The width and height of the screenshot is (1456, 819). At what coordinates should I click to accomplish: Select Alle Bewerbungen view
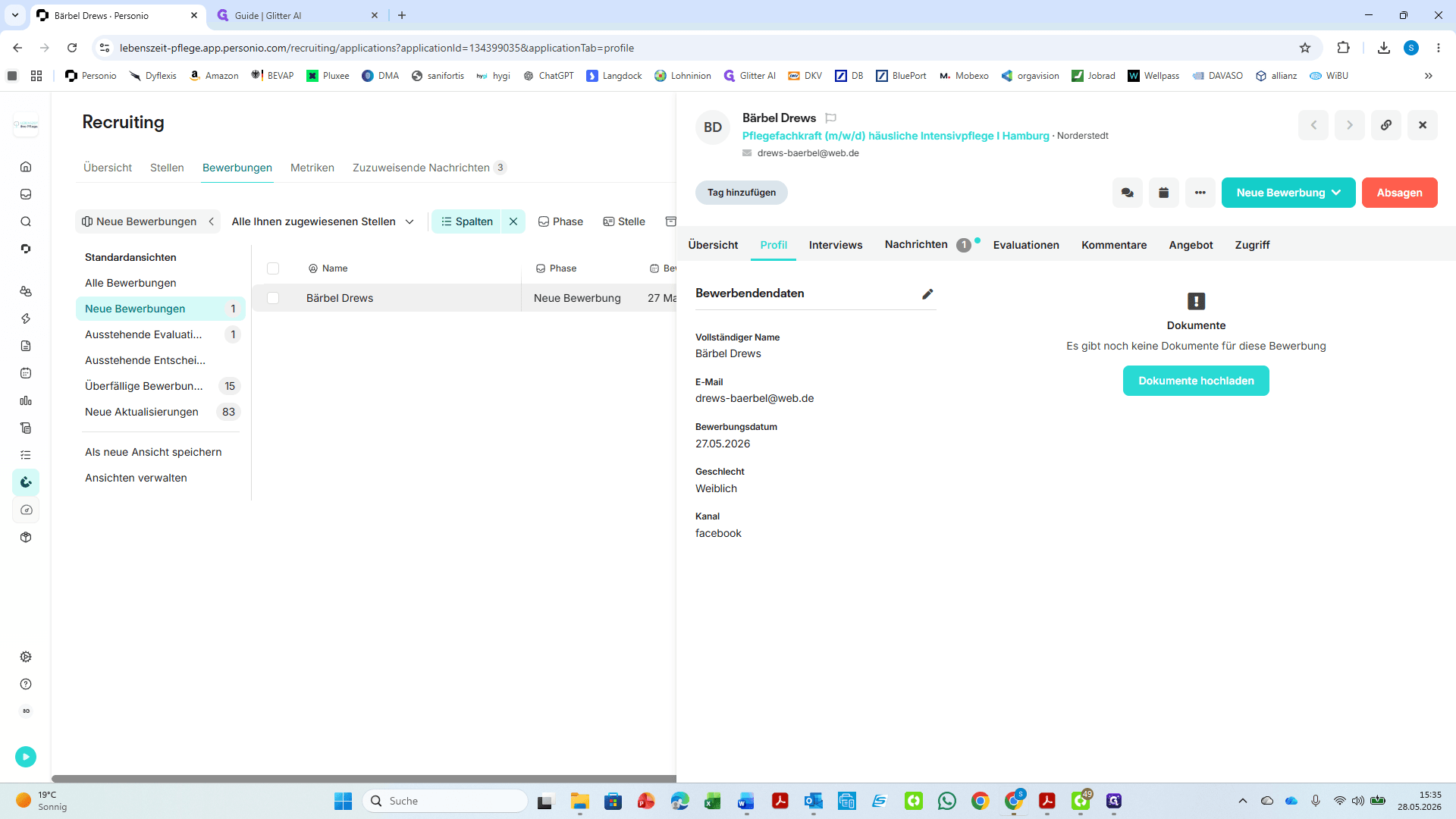point(161,283)
